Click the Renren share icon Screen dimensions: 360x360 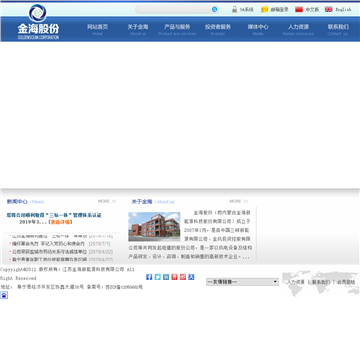point(191,277)
